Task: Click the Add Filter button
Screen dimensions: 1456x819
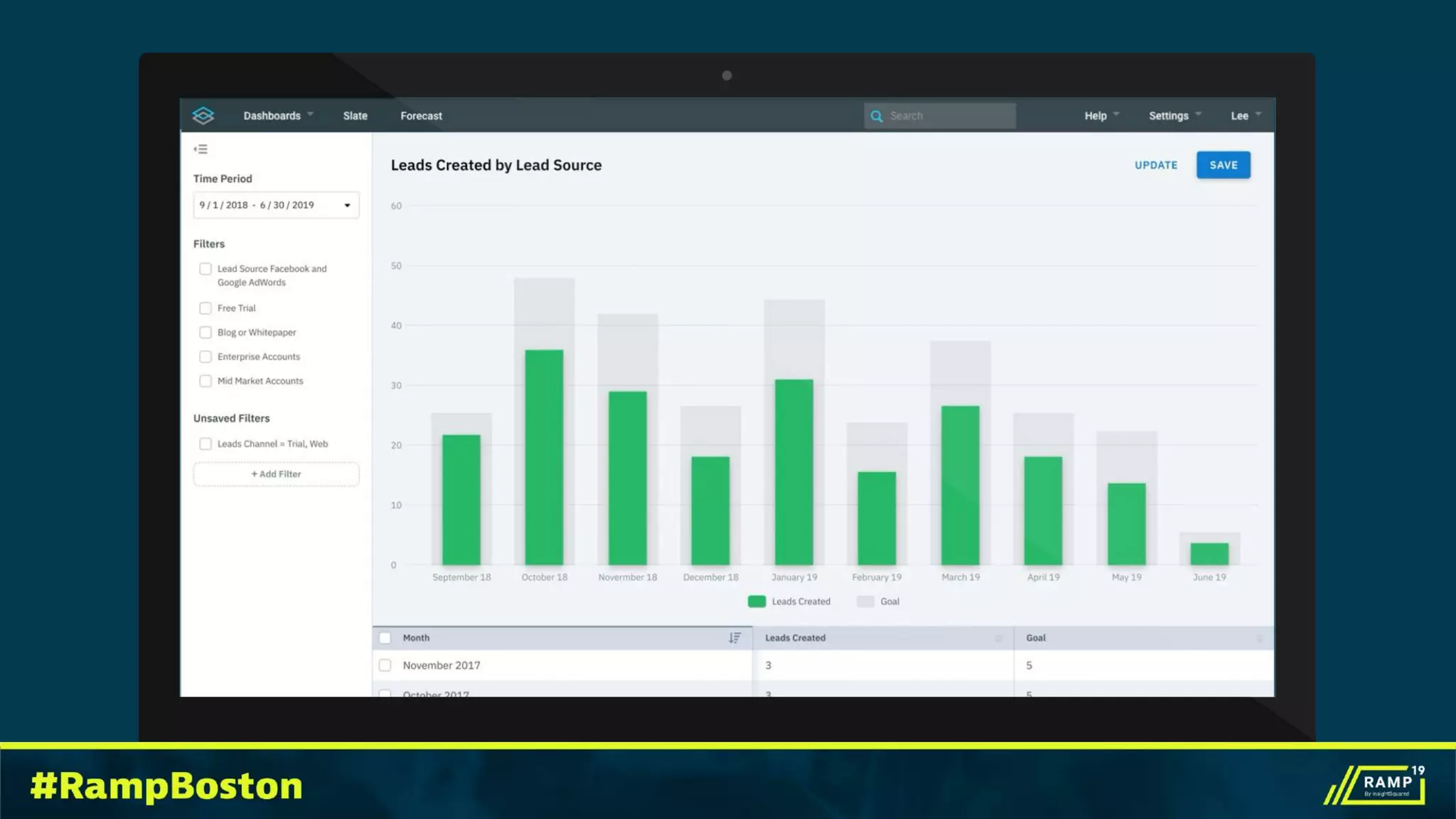Action: point(276,474)
